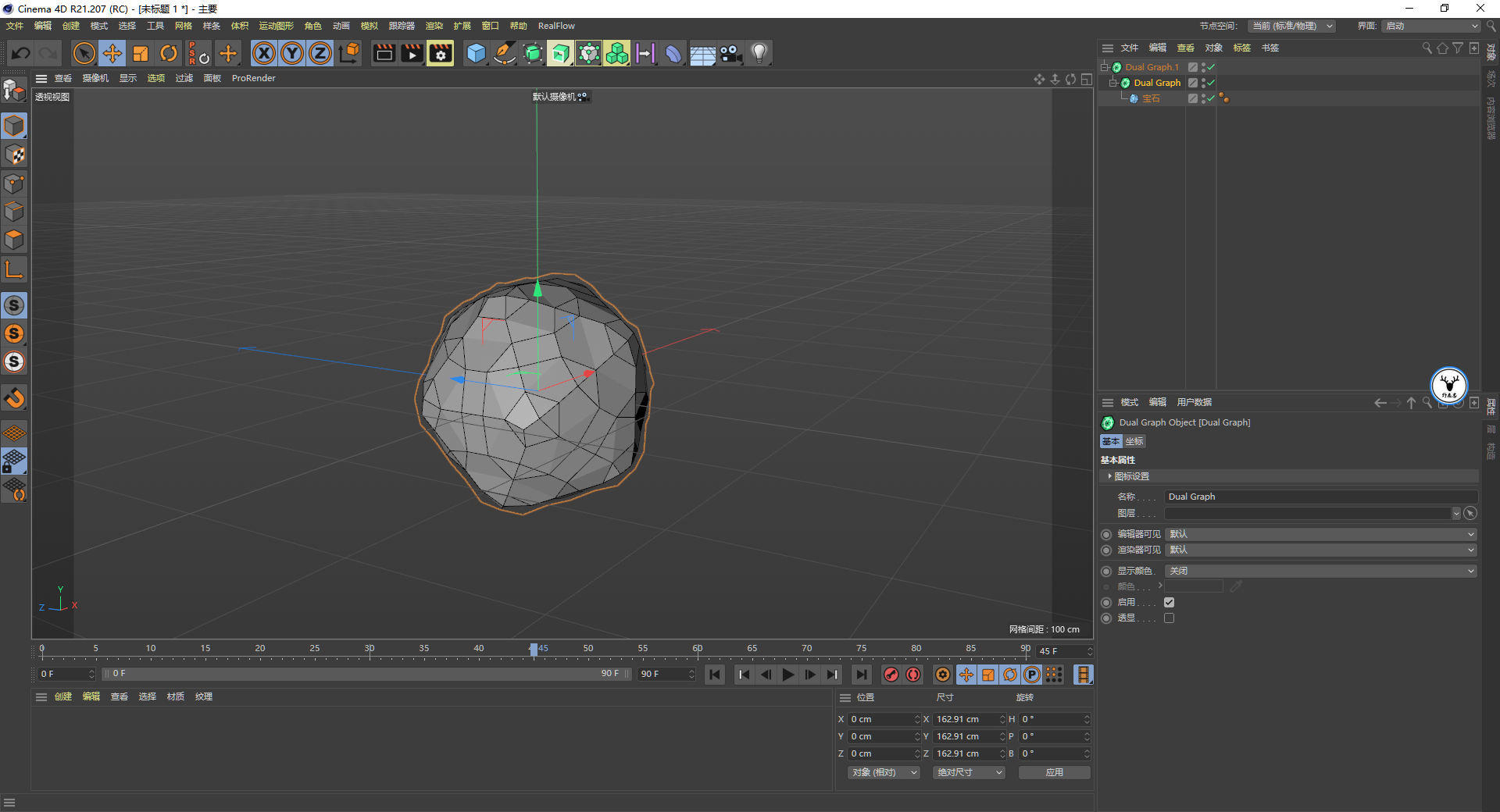Open 渲染器可见 dropdown
The height and width of the screenshot is (812, 1500).
(x=1321, y=550)
